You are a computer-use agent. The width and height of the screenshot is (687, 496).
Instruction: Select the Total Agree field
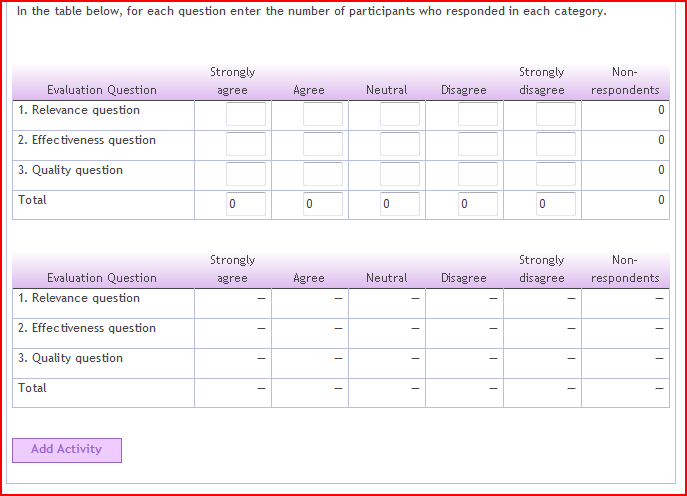(x=323, y=204)
